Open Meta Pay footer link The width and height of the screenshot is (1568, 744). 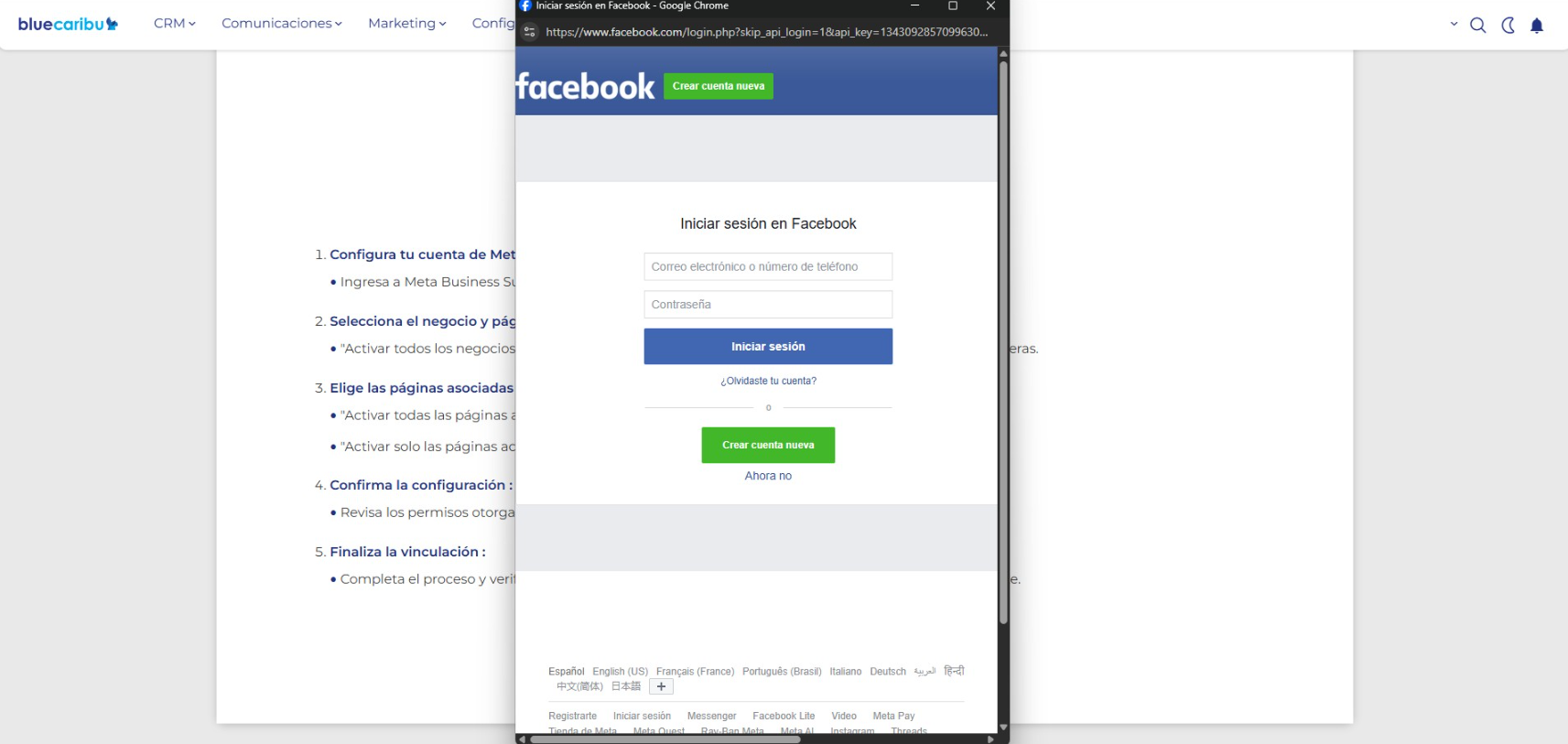[x=893, y=717]
